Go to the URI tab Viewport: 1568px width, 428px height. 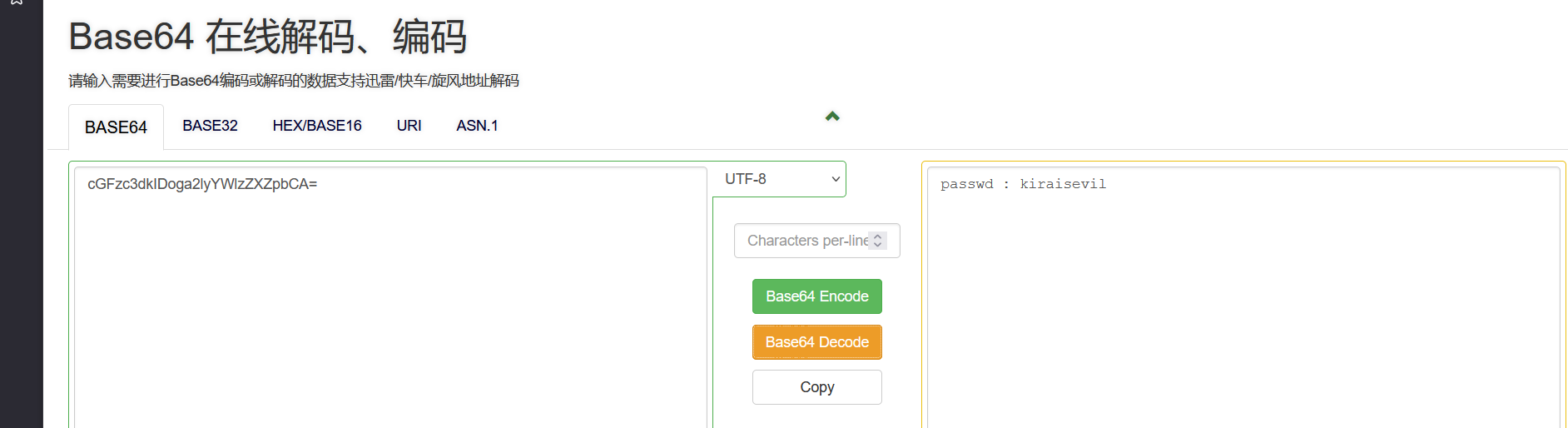tap(409, 126)
